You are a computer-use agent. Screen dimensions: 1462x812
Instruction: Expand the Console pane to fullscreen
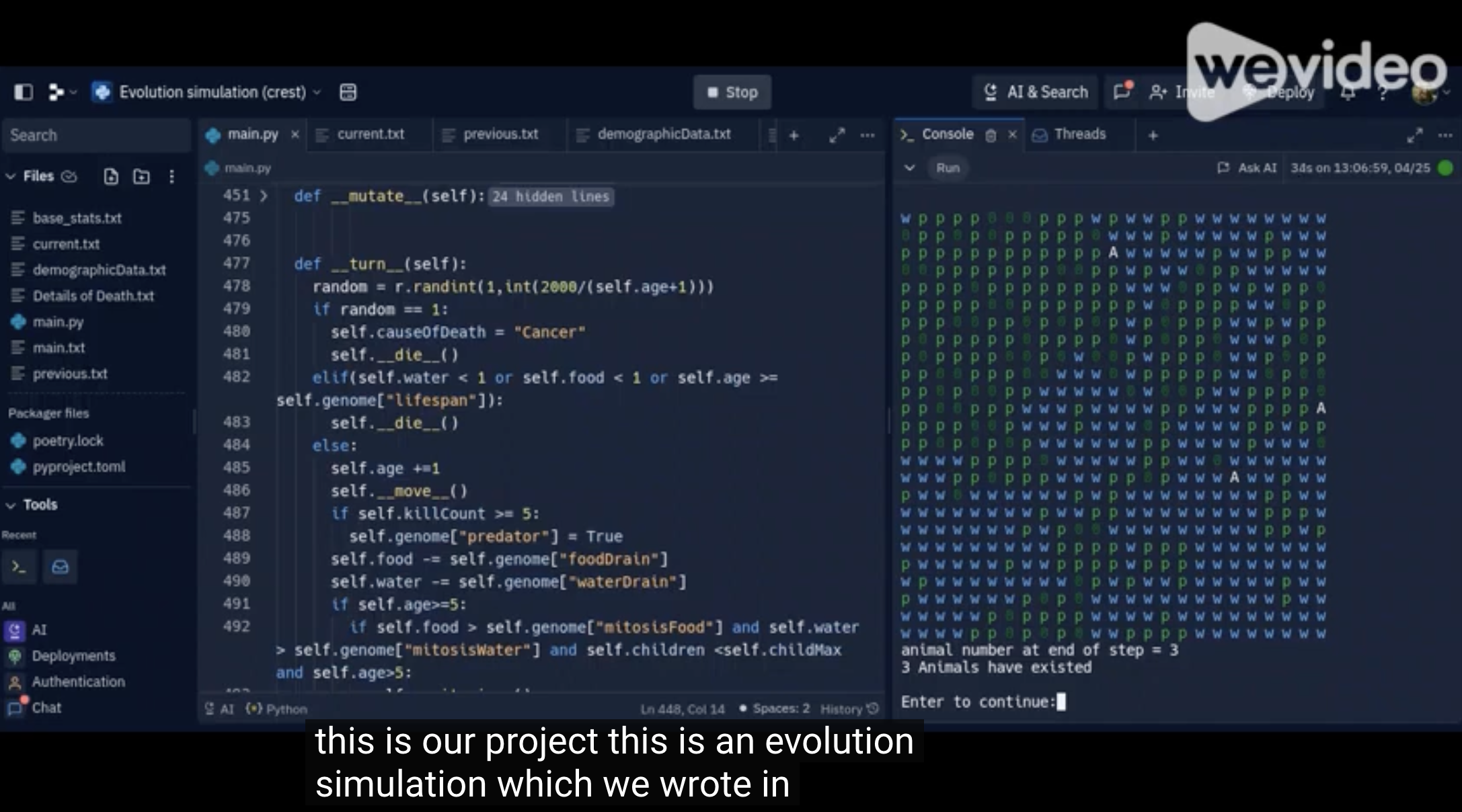click(x=1415, y=134)
